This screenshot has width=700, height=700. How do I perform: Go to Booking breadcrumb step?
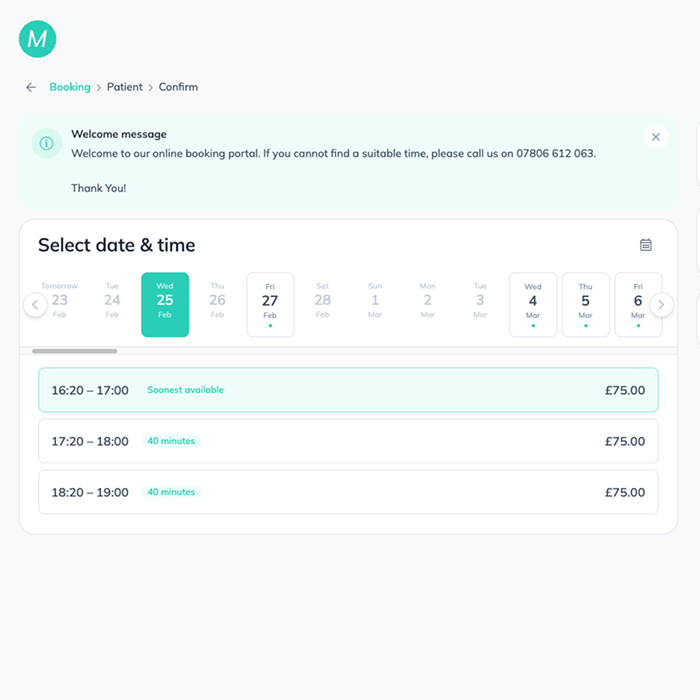tap(70, 87)
